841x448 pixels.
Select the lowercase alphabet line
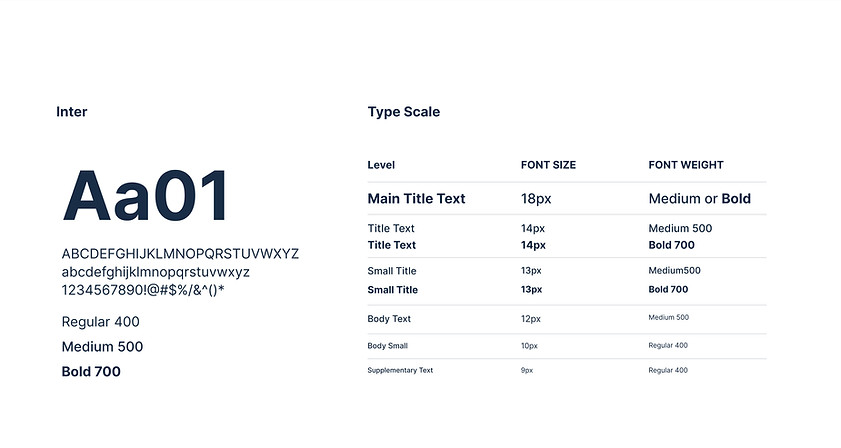(155, 272)
